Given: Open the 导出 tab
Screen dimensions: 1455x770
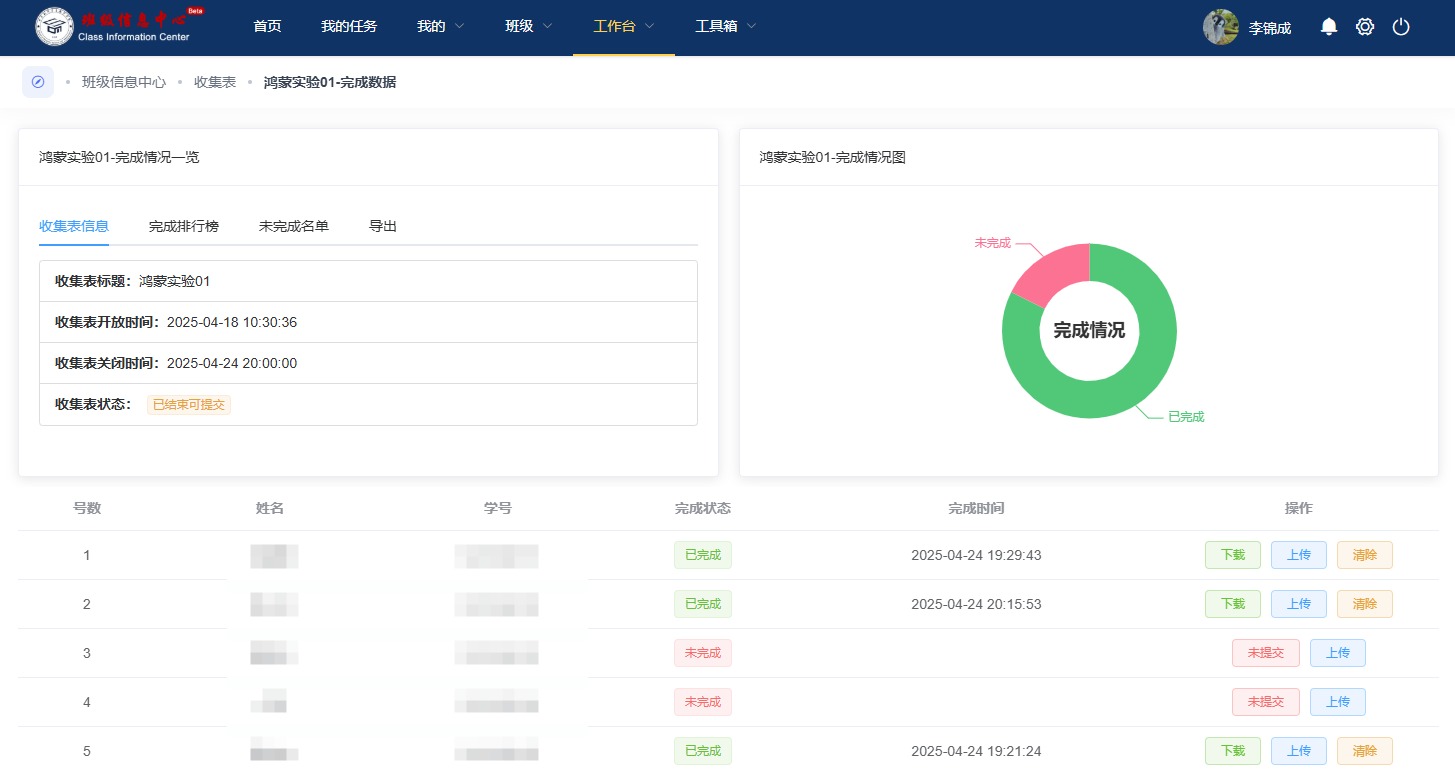Looking at the screenshot, I should pos(383,226).
